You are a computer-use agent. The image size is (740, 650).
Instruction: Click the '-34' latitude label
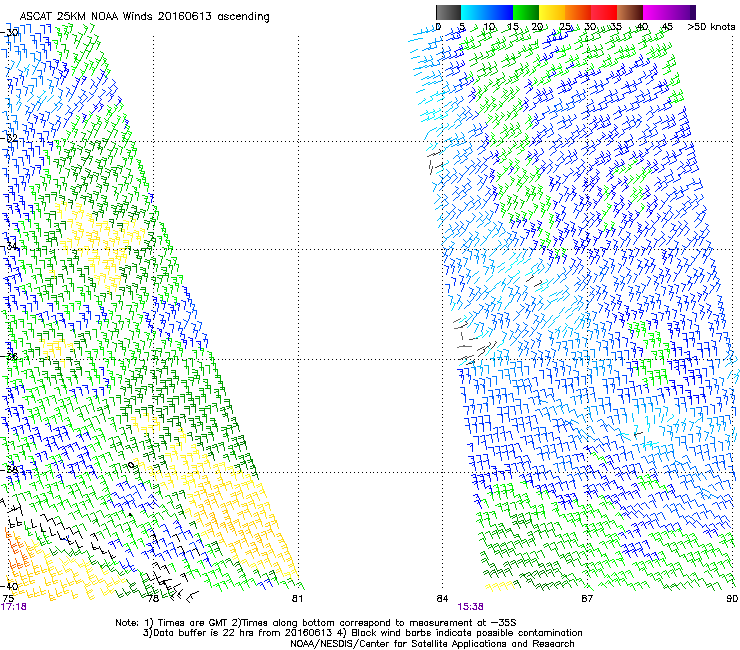coord(9,246)
